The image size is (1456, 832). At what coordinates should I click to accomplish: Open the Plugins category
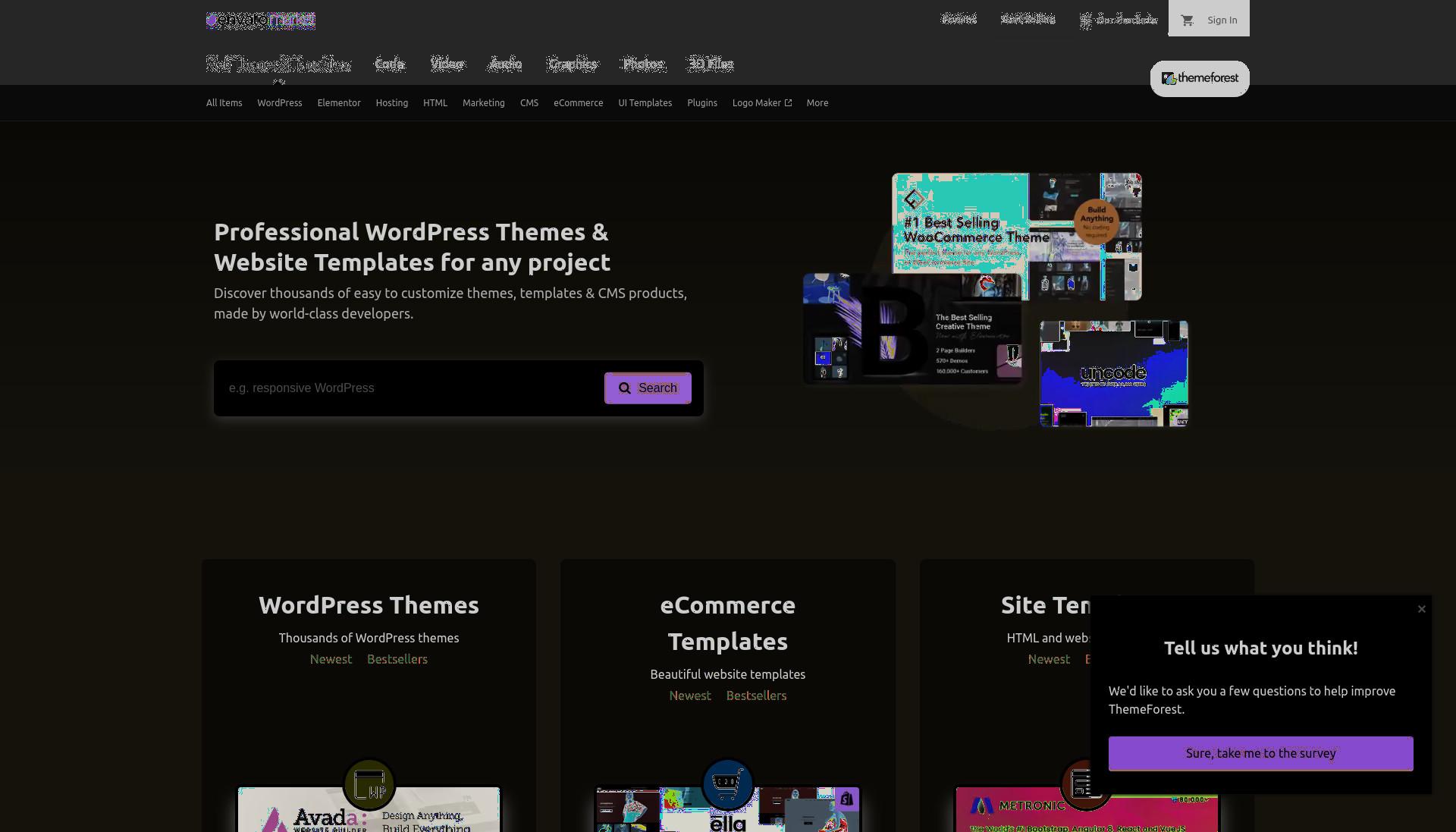click(701, 103)
